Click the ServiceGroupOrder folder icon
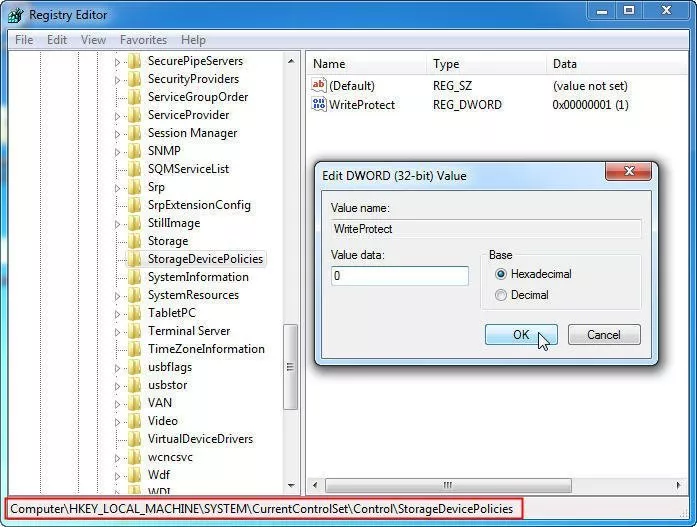The image size is (697, 527). [x=134, y=97]
